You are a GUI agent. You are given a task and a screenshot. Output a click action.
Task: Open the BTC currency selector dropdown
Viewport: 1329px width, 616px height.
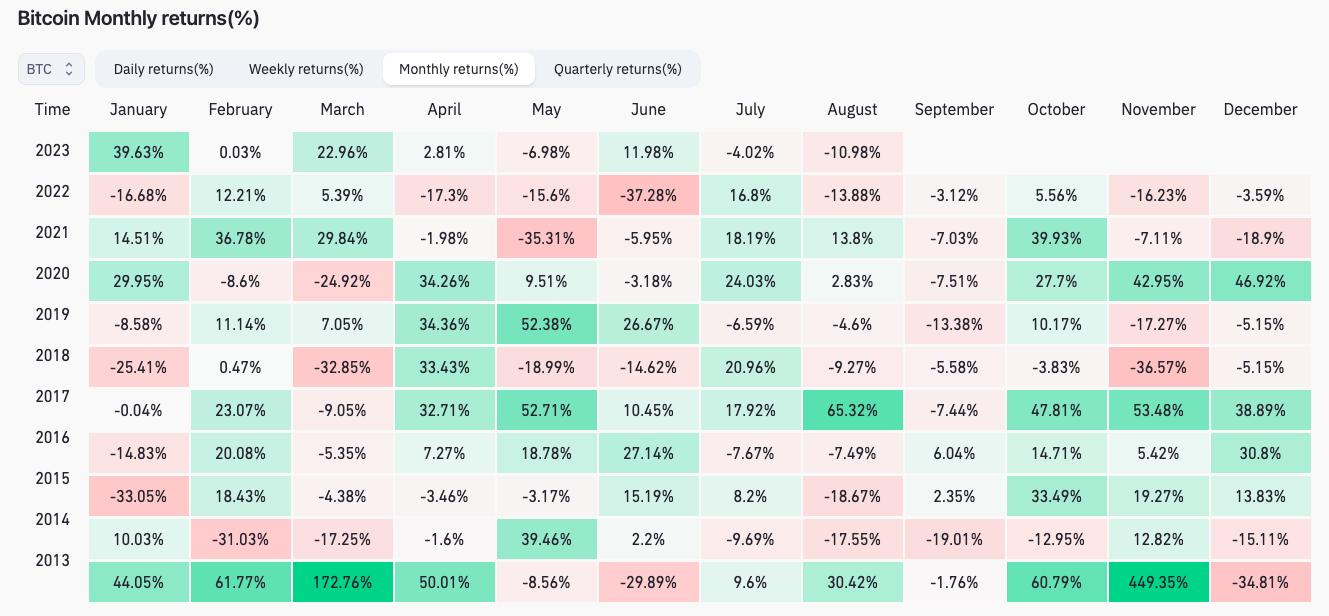(48, 69)
